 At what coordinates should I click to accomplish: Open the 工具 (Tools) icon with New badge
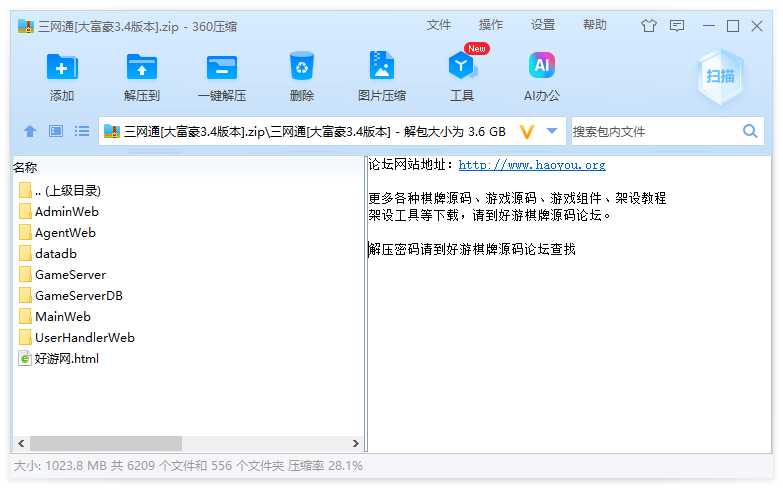click(x=462, y=65)
